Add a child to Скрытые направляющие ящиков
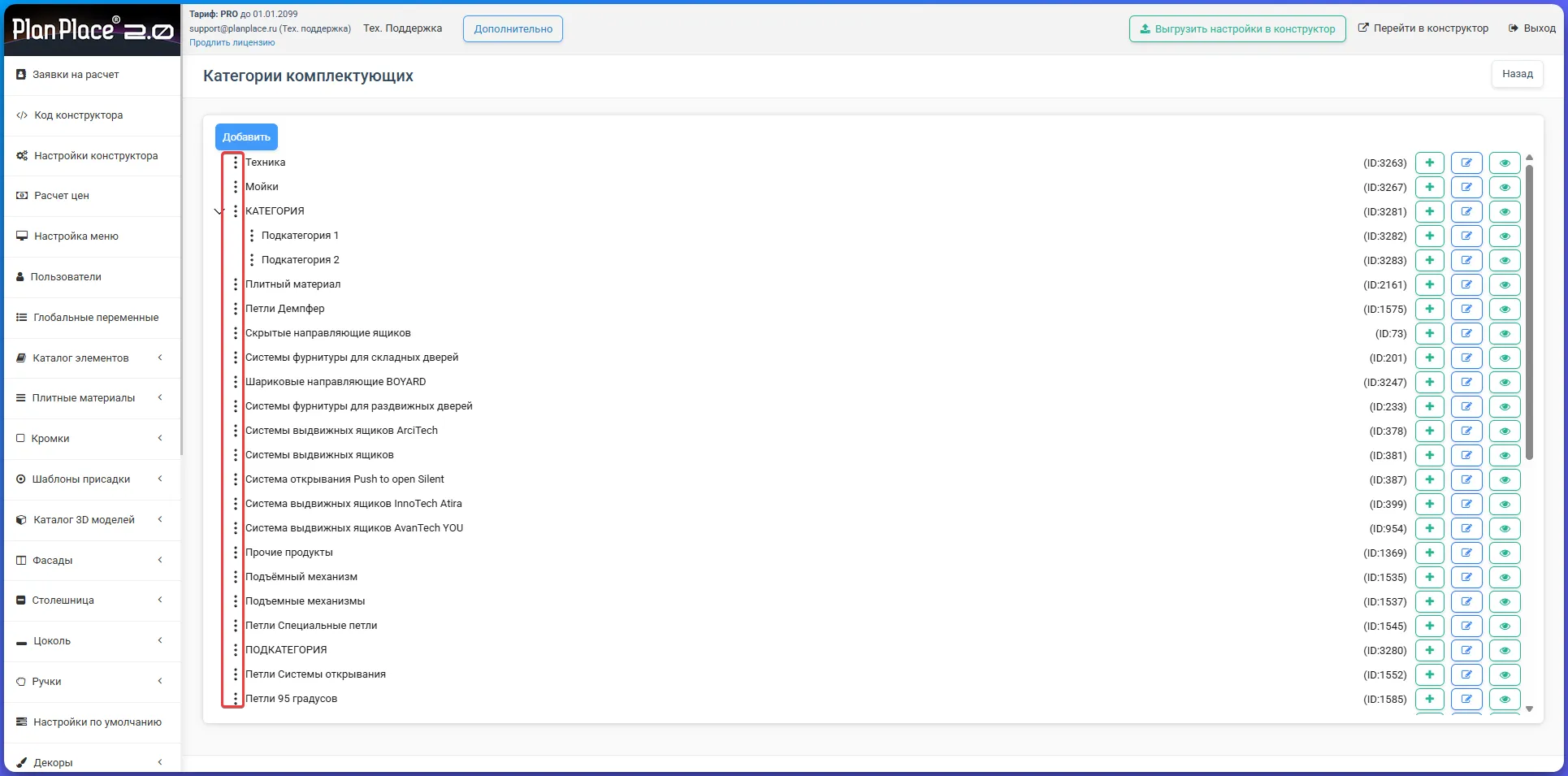Screen dimensions: 1568x776 (x=1429, y=333)
